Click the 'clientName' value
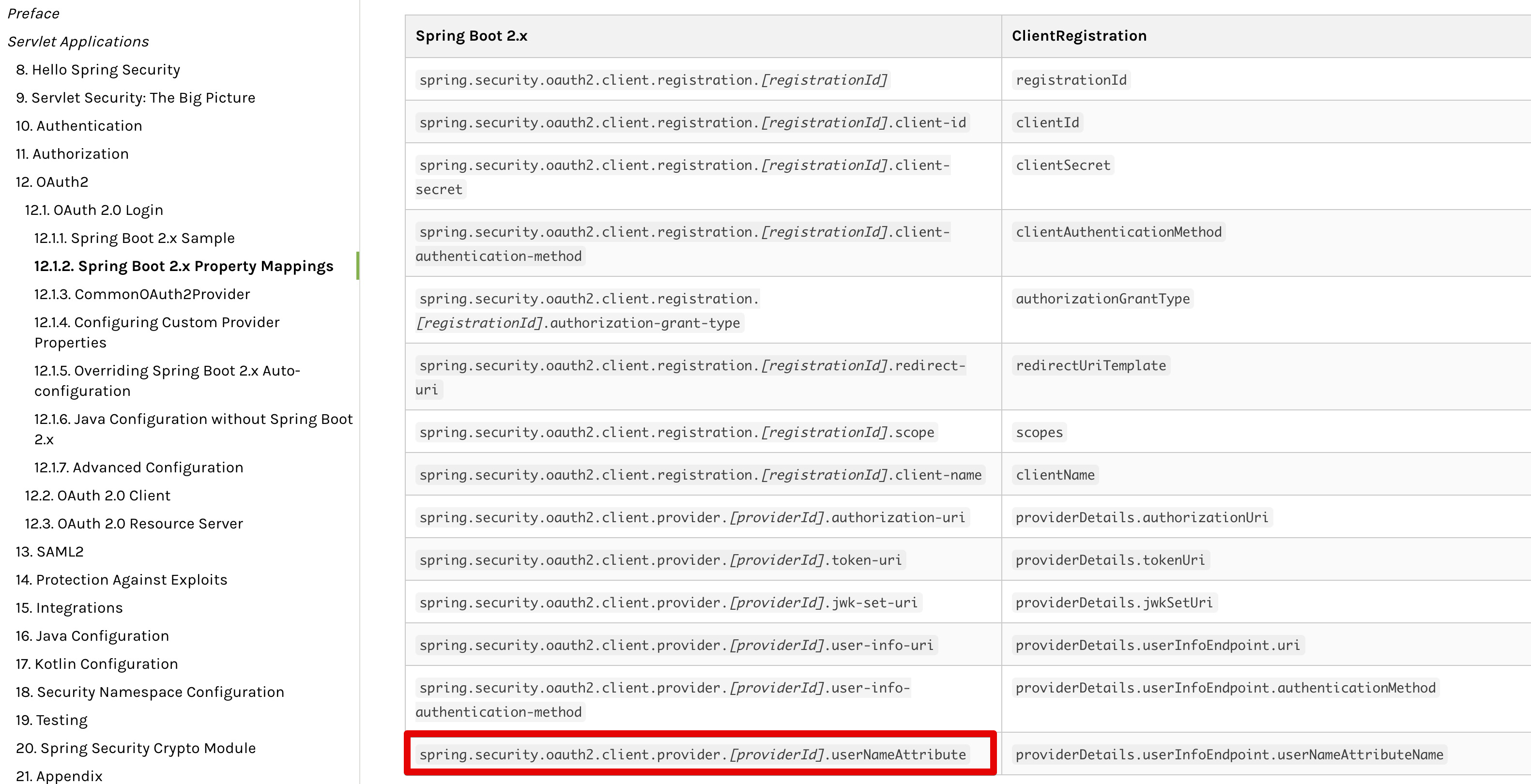 tap(1055, 475)
